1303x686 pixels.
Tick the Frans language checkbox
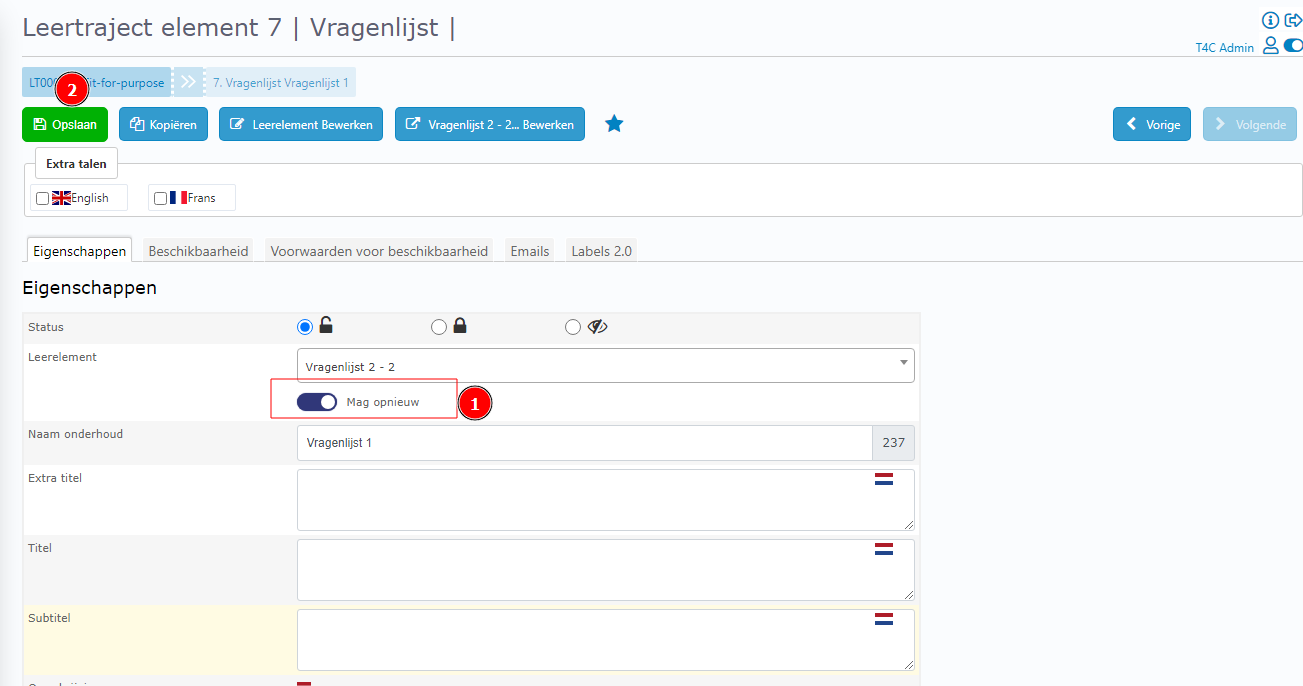point(160,198)
